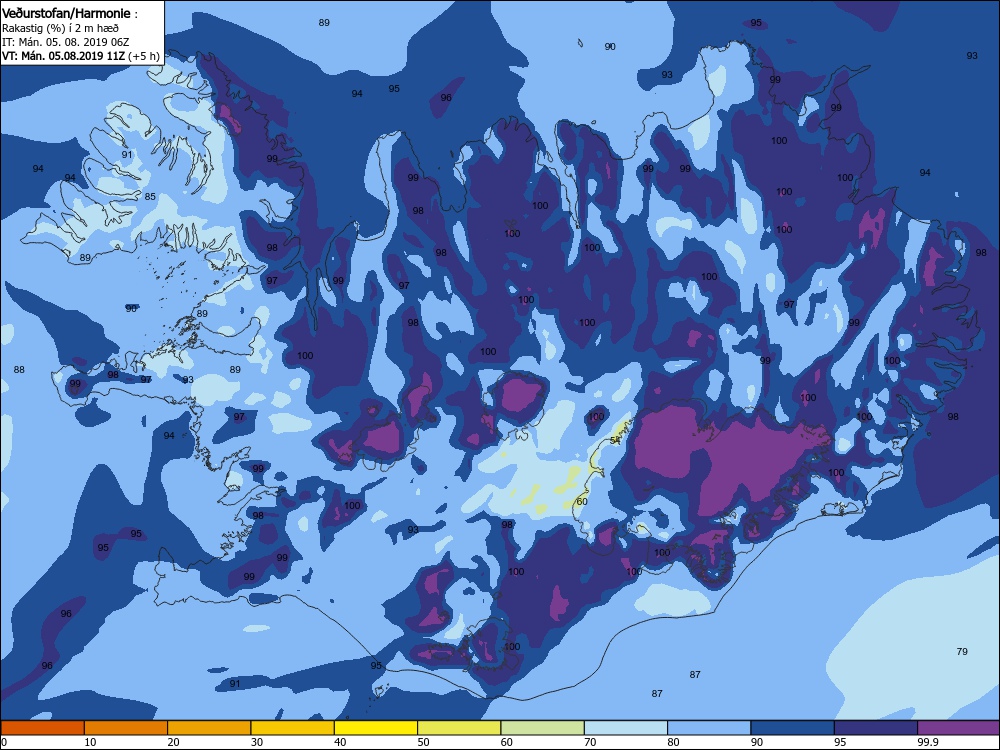The image size is (1000, 750).
Task: Select the 'Rakastig (%) í 2 m hæð' line
Action: point(60,28)
